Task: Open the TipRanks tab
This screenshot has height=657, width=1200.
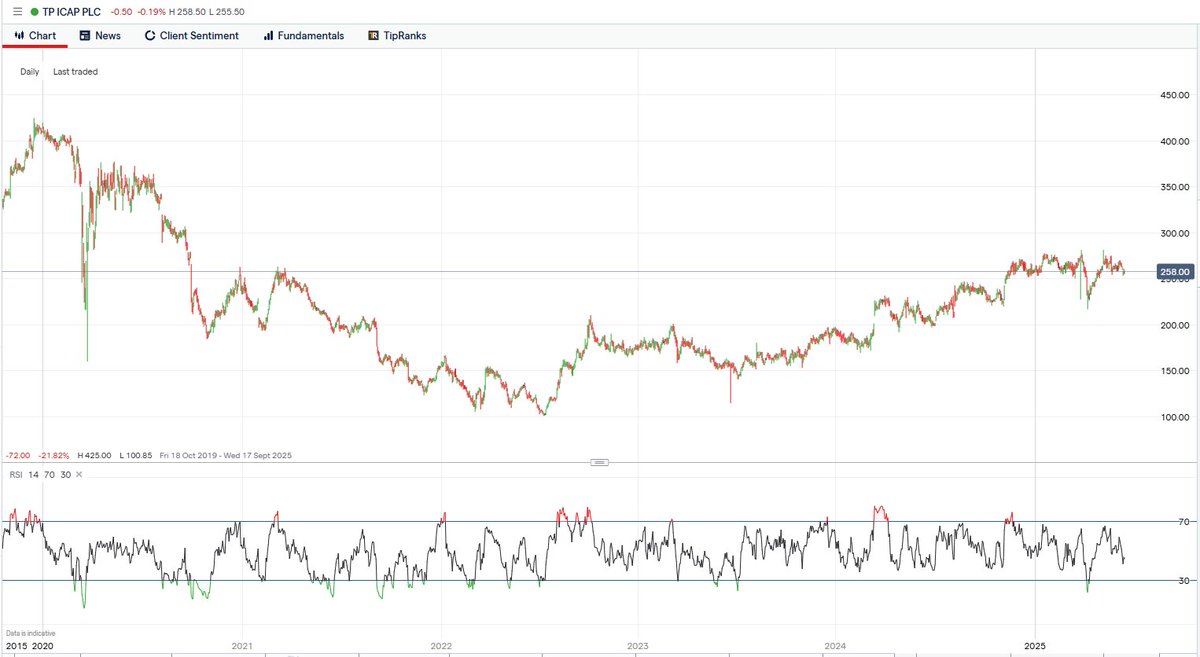Action: click(397, 35)
